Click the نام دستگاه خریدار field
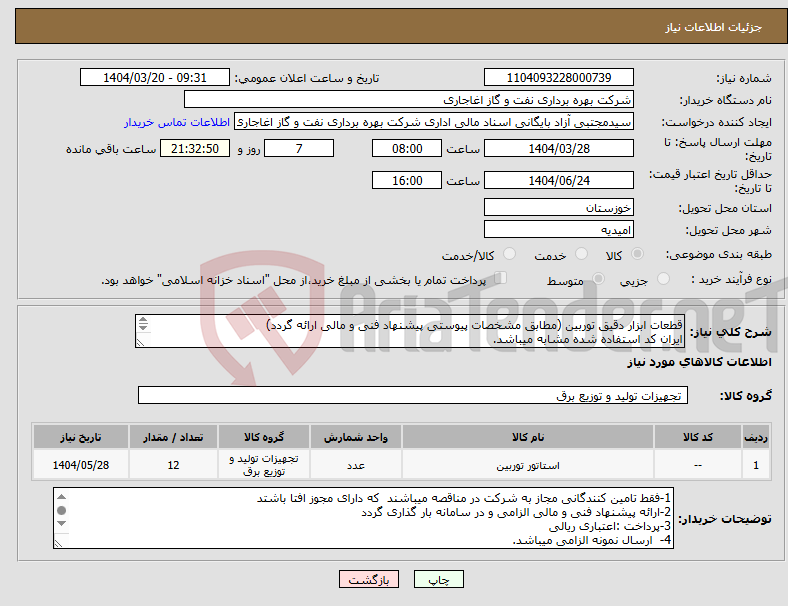 click(x=409, y=99)
